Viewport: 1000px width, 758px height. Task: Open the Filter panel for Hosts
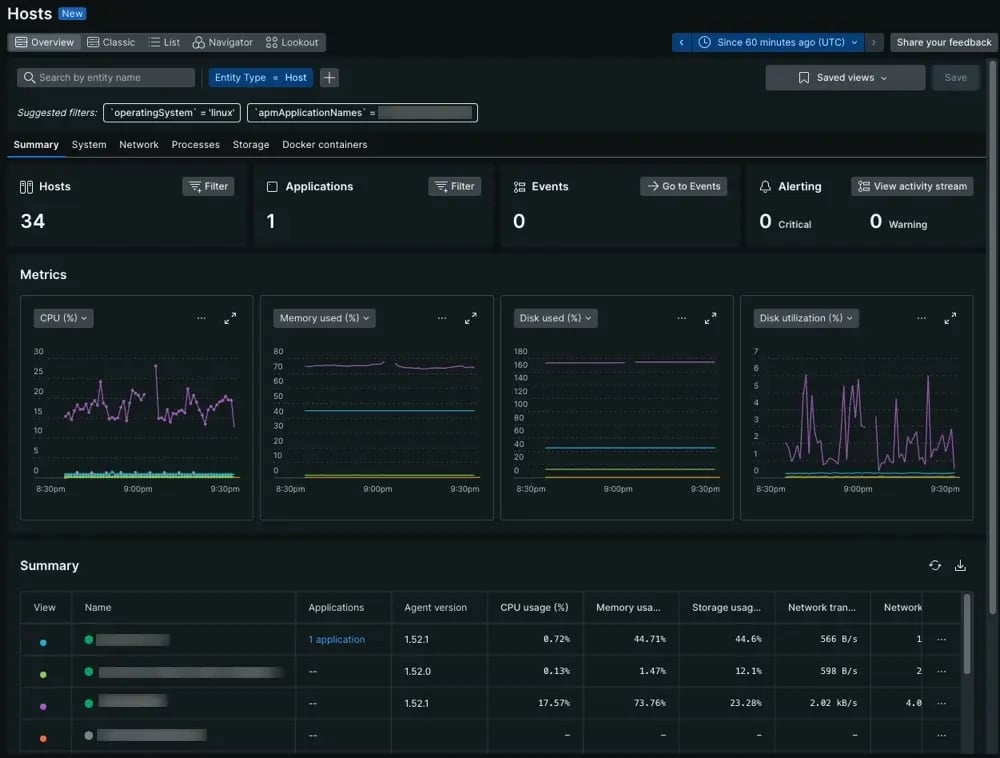208,186
